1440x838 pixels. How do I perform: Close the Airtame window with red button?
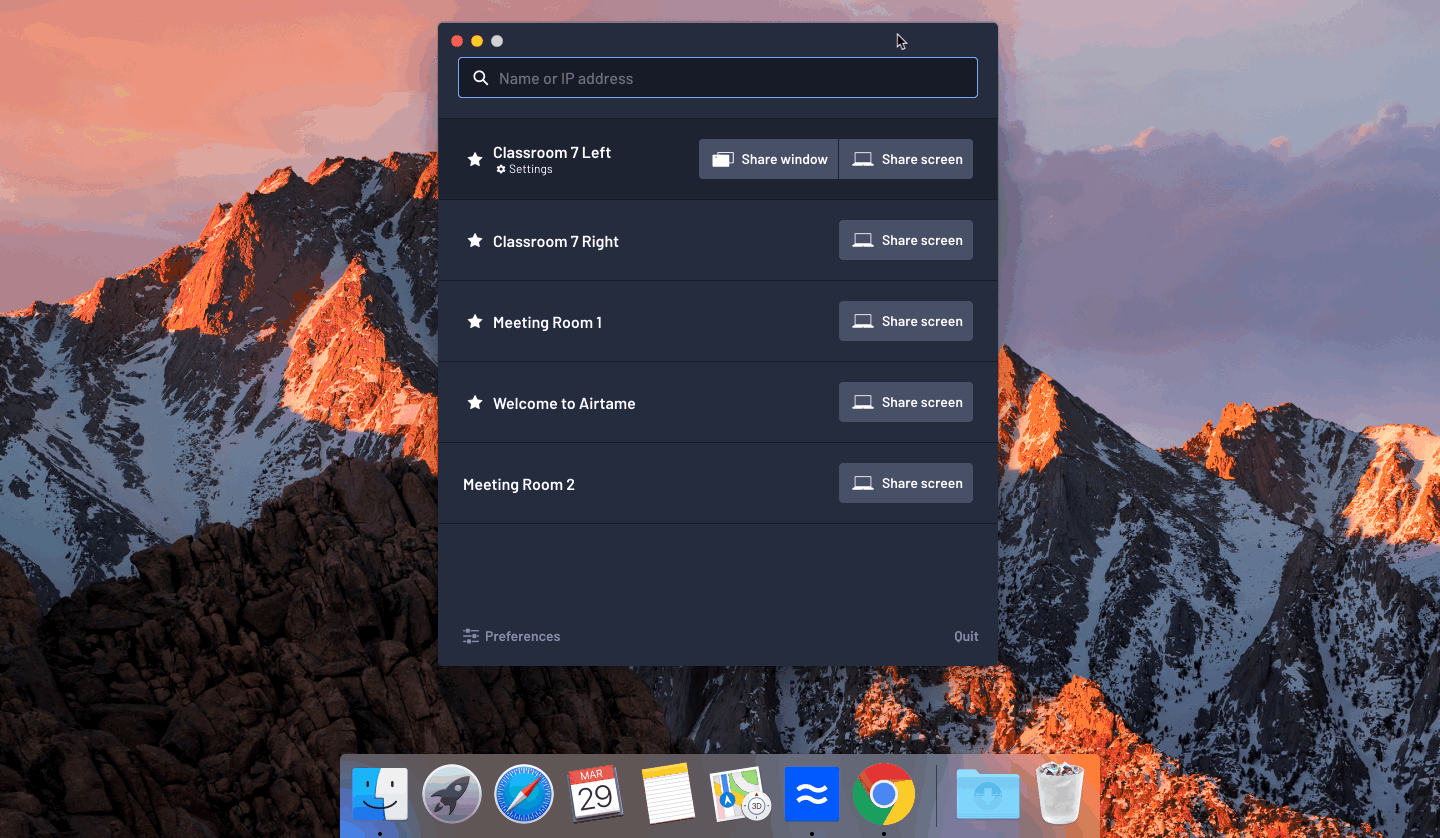pos(457,41)
